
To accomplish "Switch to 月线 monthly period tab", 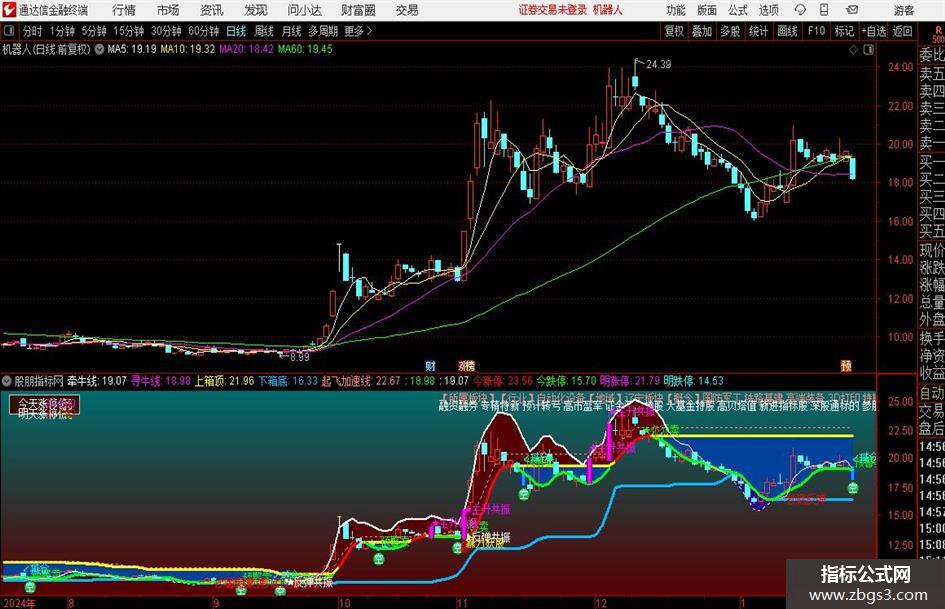I will [292, 31].
